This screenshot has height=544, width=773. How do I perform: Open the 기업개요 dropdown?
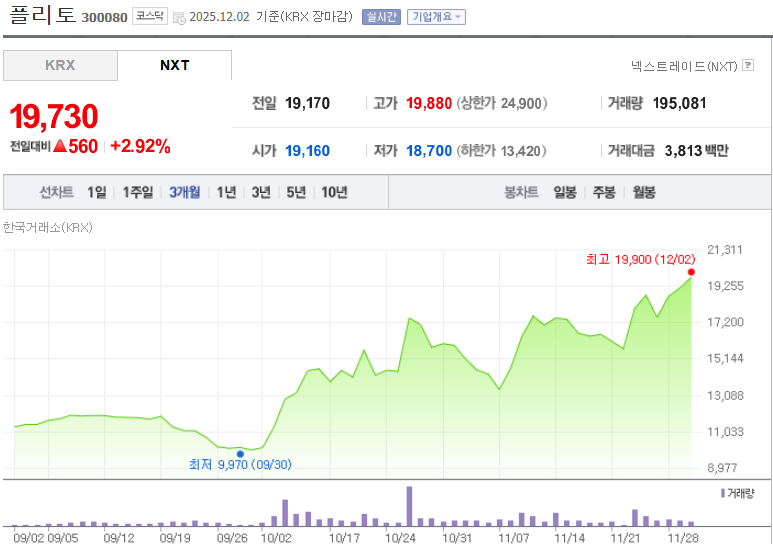coord(436,17)
